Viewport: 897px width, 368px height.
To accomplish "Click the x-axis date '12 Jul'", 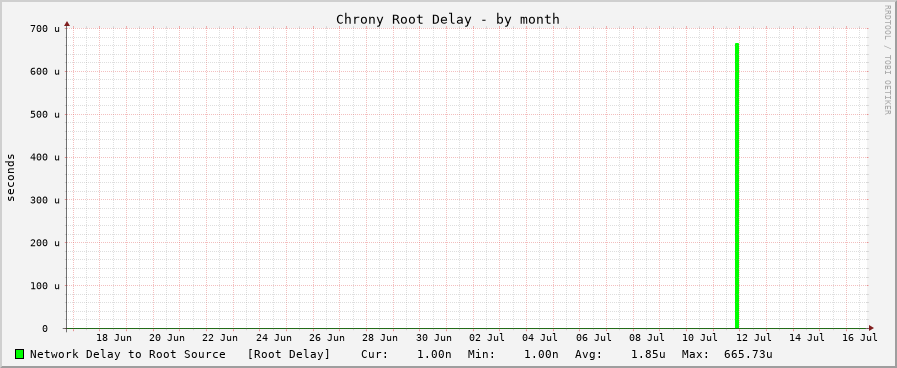I will coord(754,338).
